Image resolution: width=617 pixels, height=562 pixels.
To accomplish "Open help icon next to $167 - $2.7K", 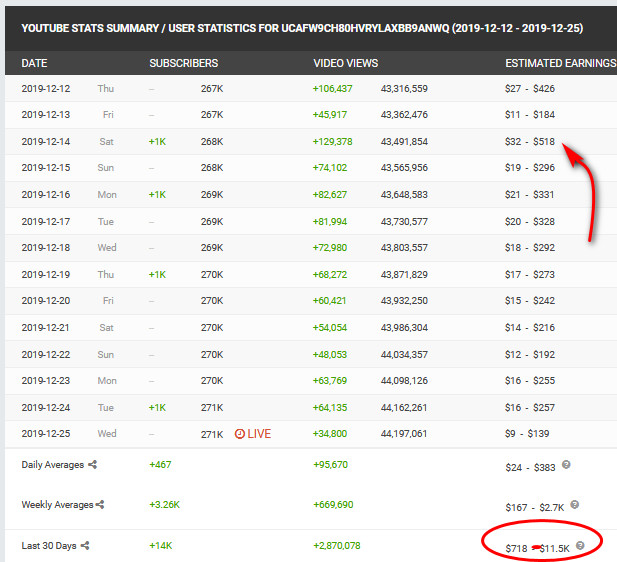I will coord(574,505).
